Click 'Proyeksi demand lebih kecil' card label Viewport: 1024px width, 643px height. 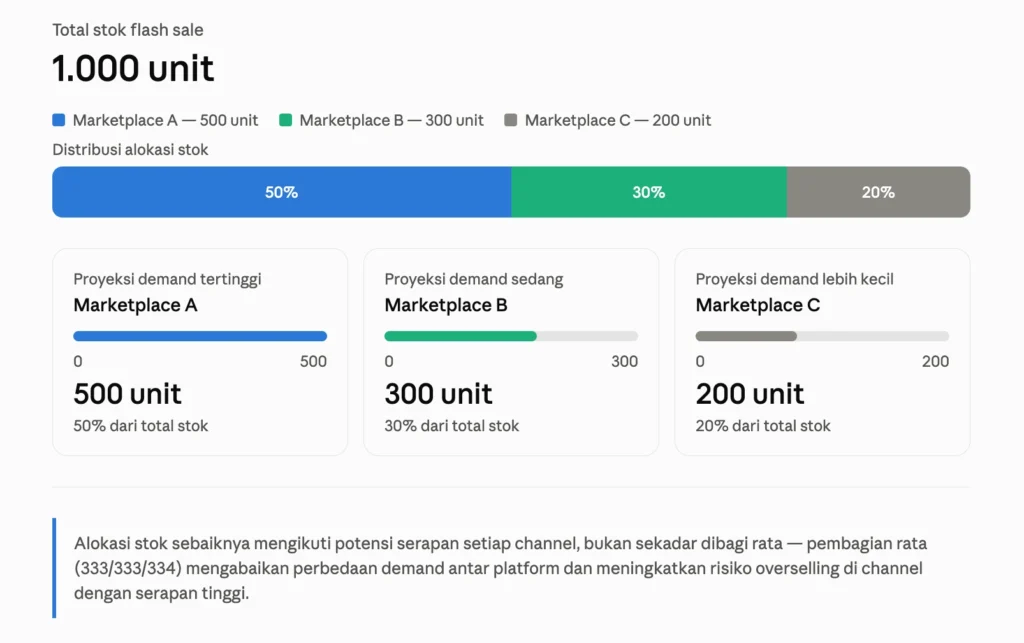pos(794,279)
